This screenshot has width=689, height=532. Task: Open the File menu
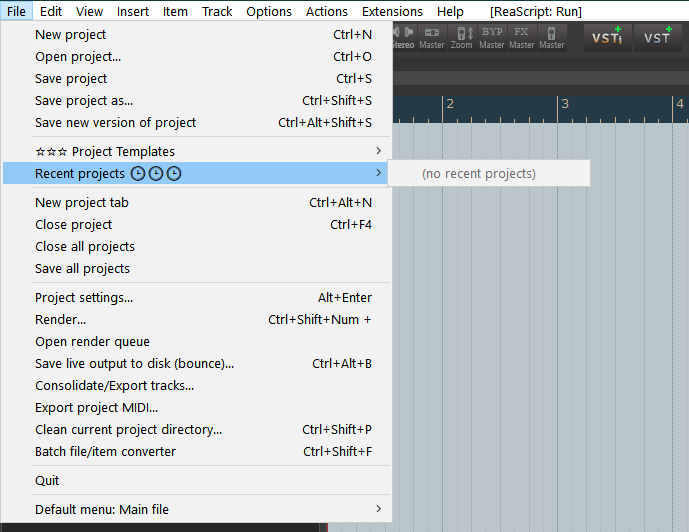click(x=16, y=11)
